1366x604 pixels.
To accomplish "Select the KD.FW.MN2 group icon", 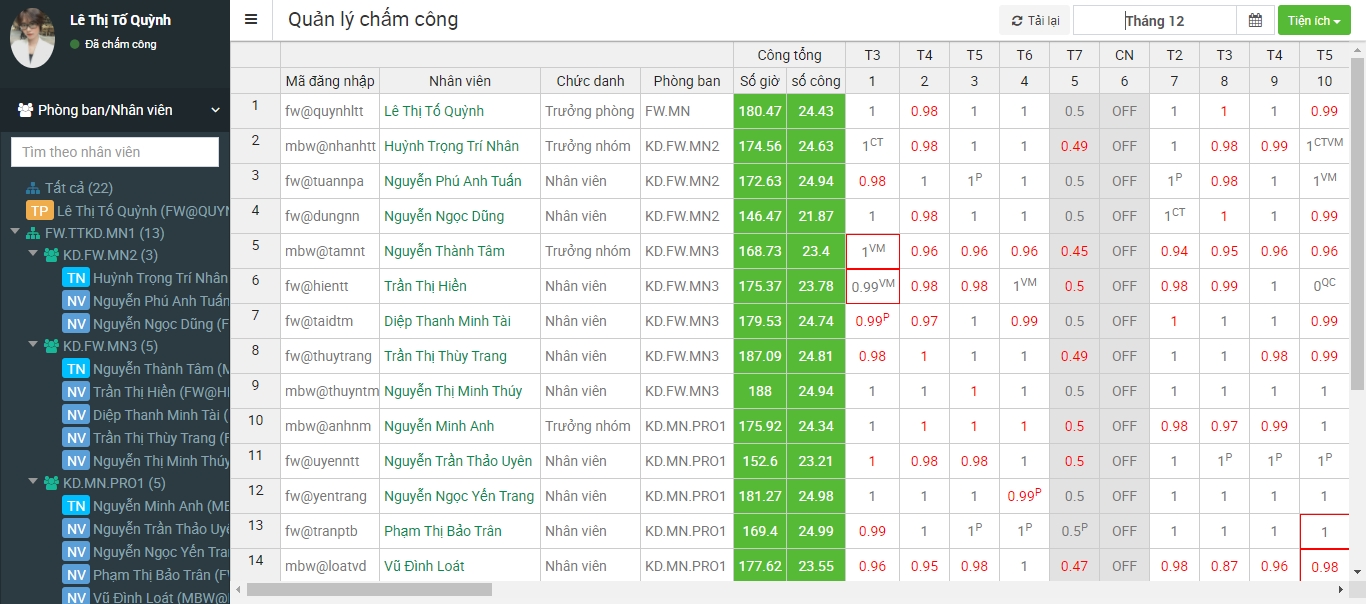I will click(50, 256).
